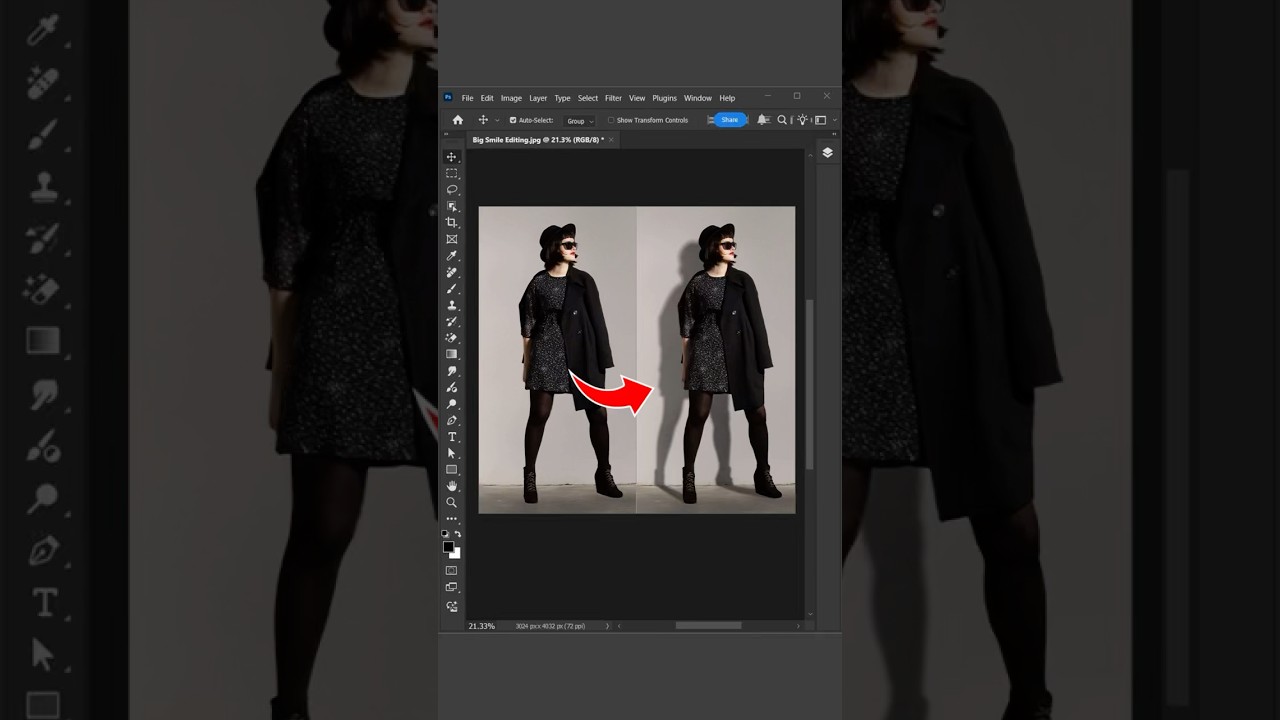Image resolution: width=1280 pixels, height=720 pixels.
Task: Click the 21.33% zoom level field
Action: 482,626
